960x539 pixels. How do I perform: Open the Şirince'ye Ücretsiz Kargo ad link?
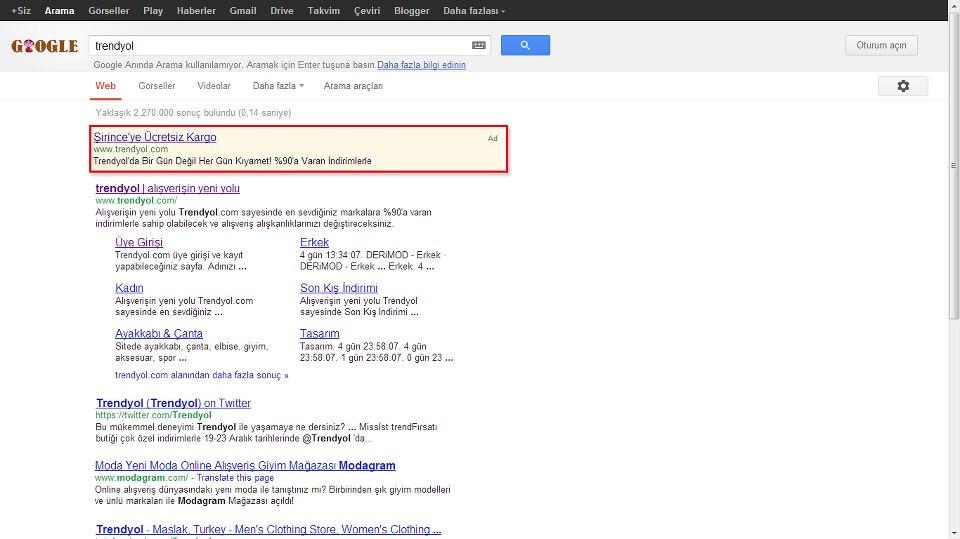pyautogui.click(x=155, y=137)
